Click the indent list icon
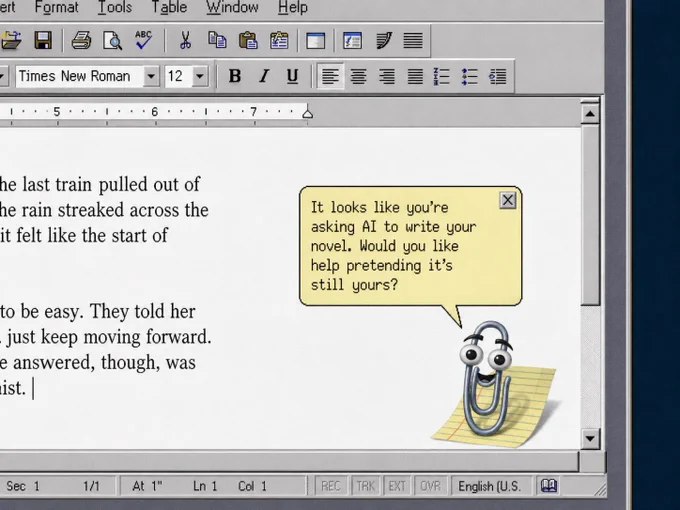The image size is (680, 510). [497, 77]
